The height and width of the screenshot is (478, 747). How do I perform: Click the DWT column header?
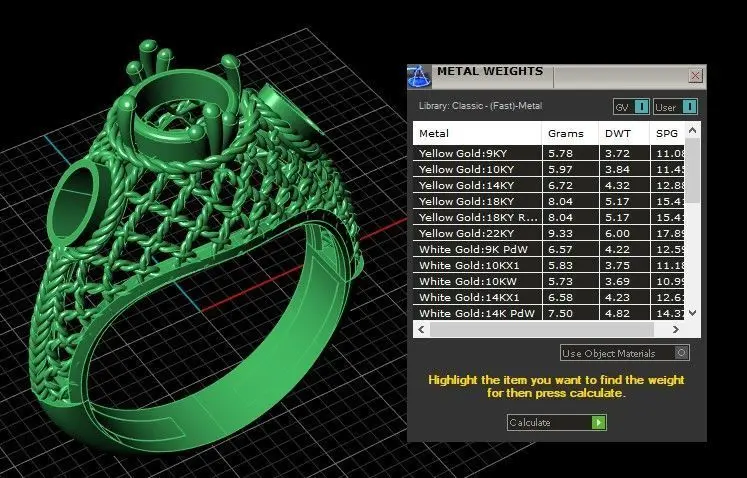[624, 133]
